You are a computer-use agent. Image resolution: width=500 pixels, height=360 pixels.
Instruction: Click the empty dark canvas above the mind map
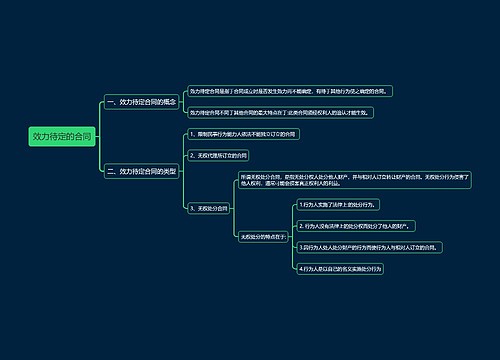(250, 40)
